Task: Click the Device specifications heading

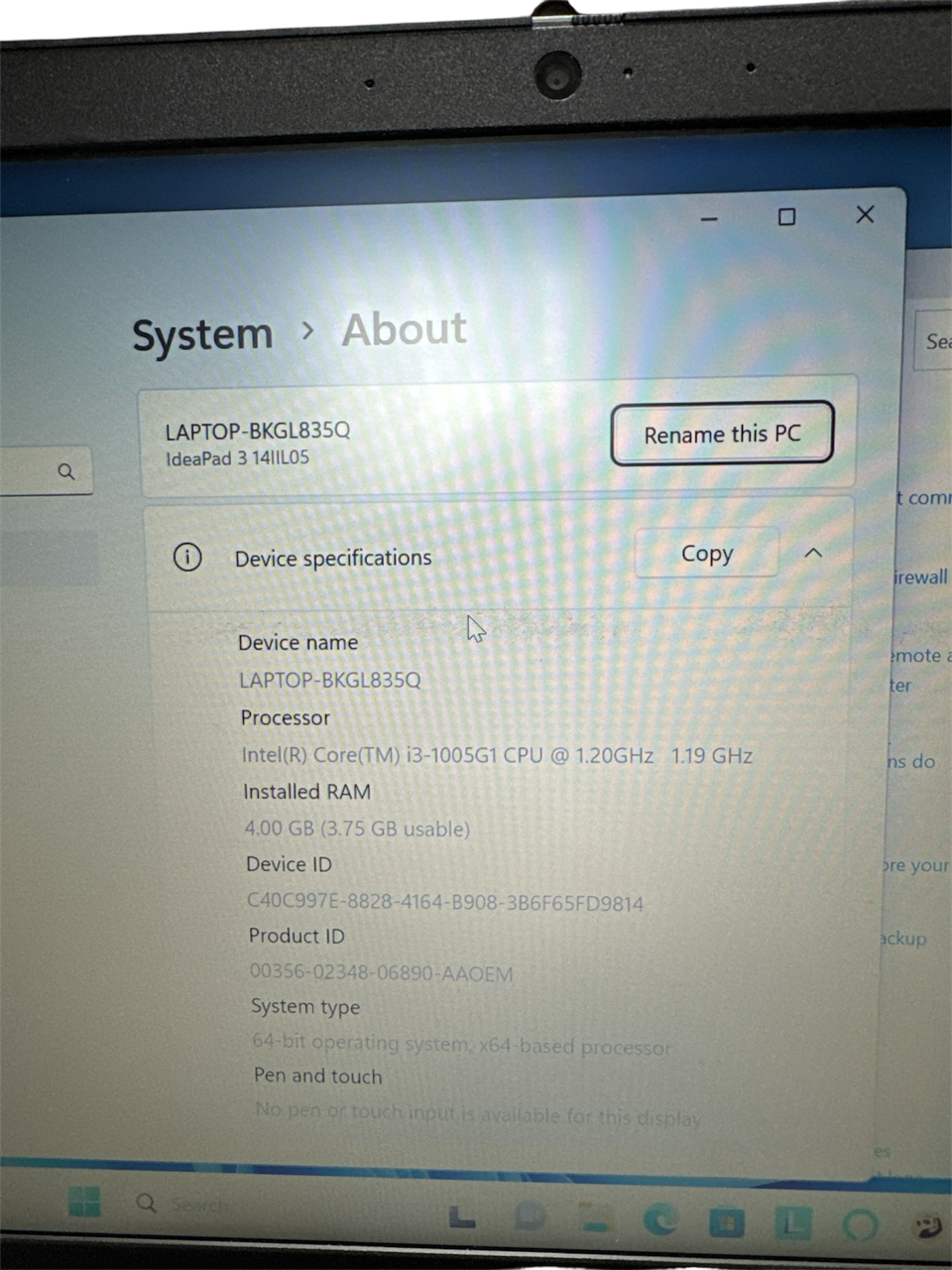Action: 333,558
